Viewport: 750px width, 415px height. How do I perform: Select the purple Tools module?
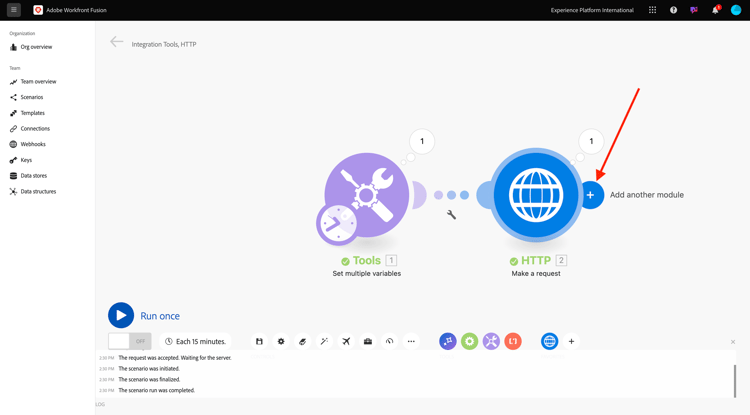click(x=367, y=195)
